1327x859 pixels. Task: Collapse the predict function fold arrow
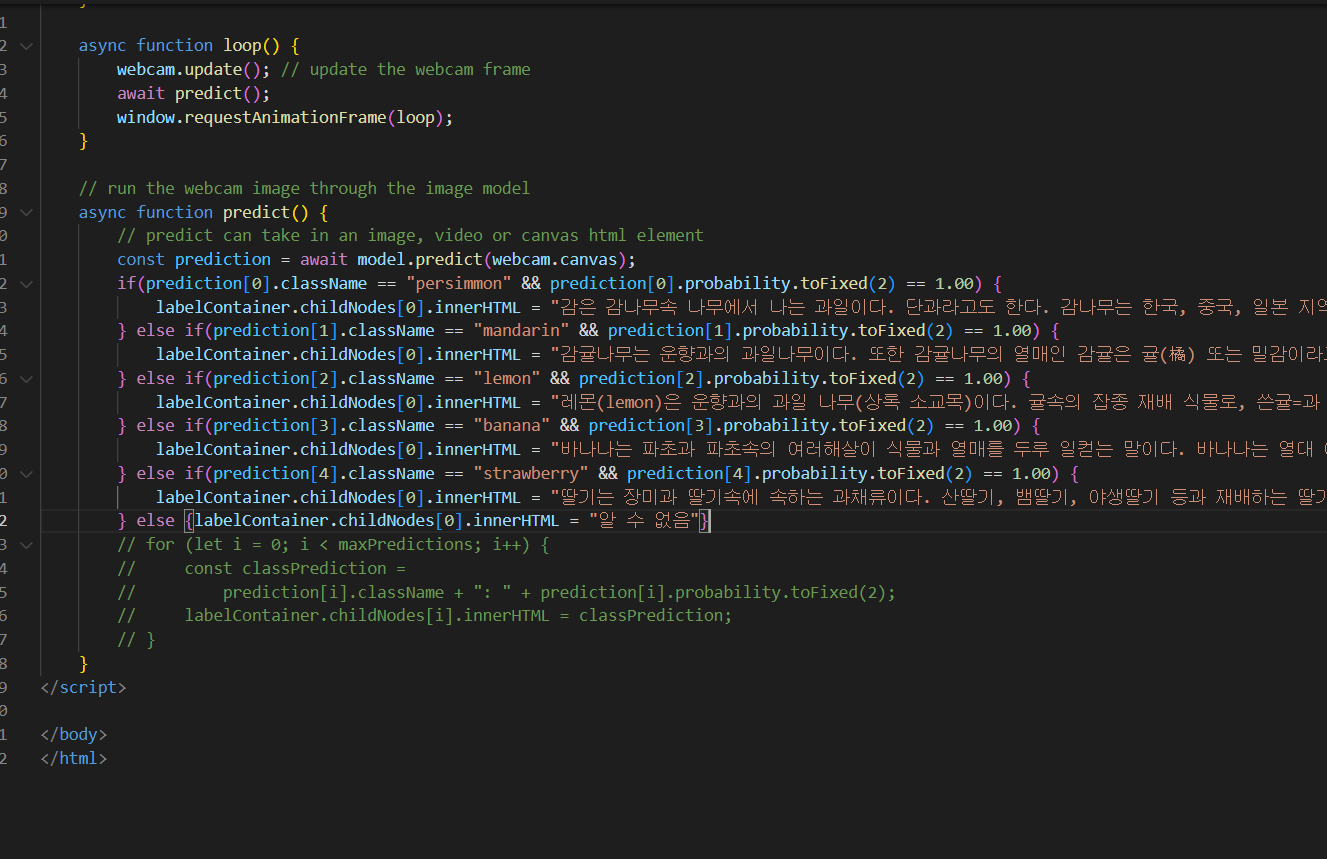[x=26, y=211]
